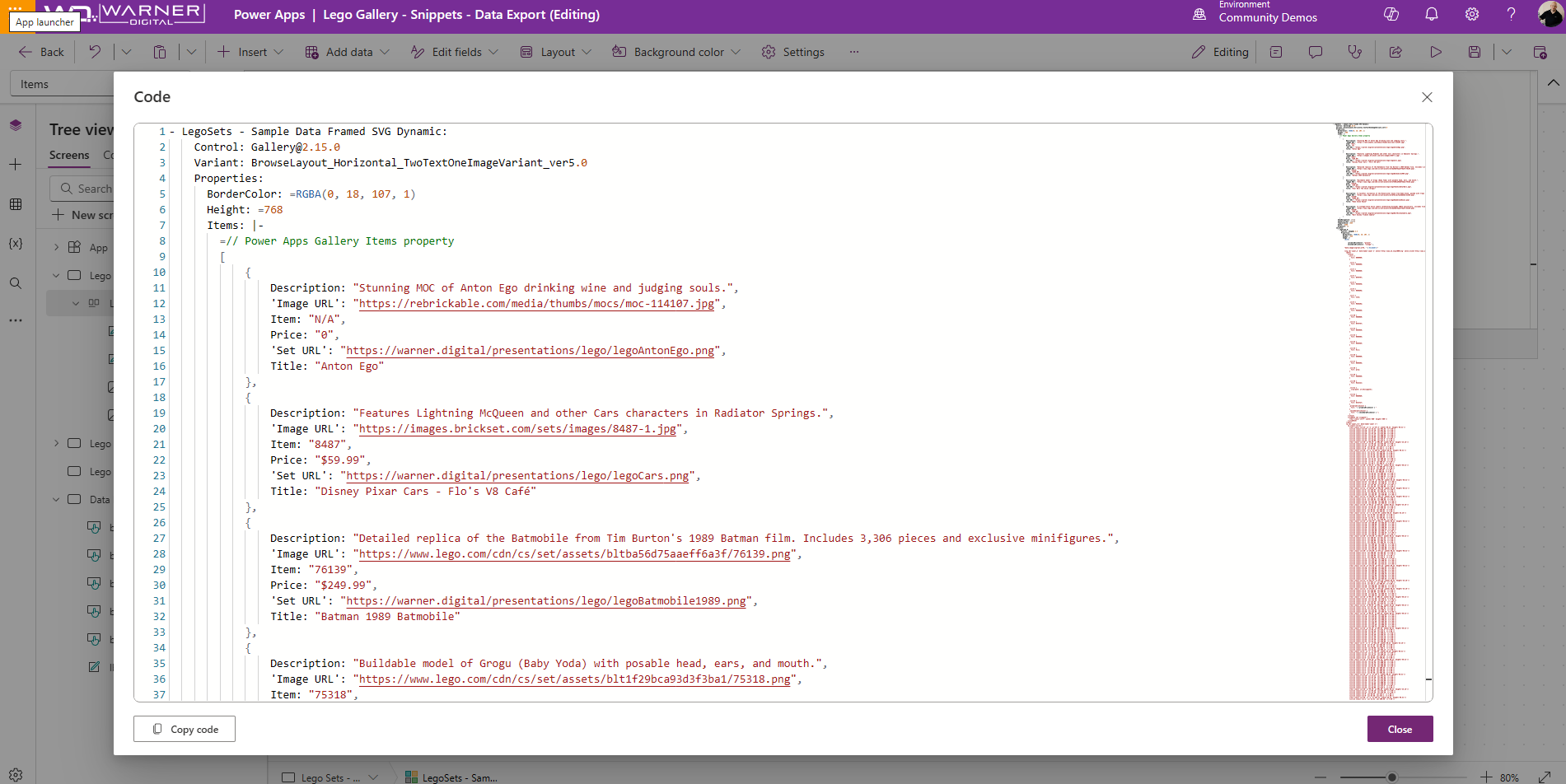1566x784 pixels.
Task: Expand the formula bar chevron
Action: 1553,82
